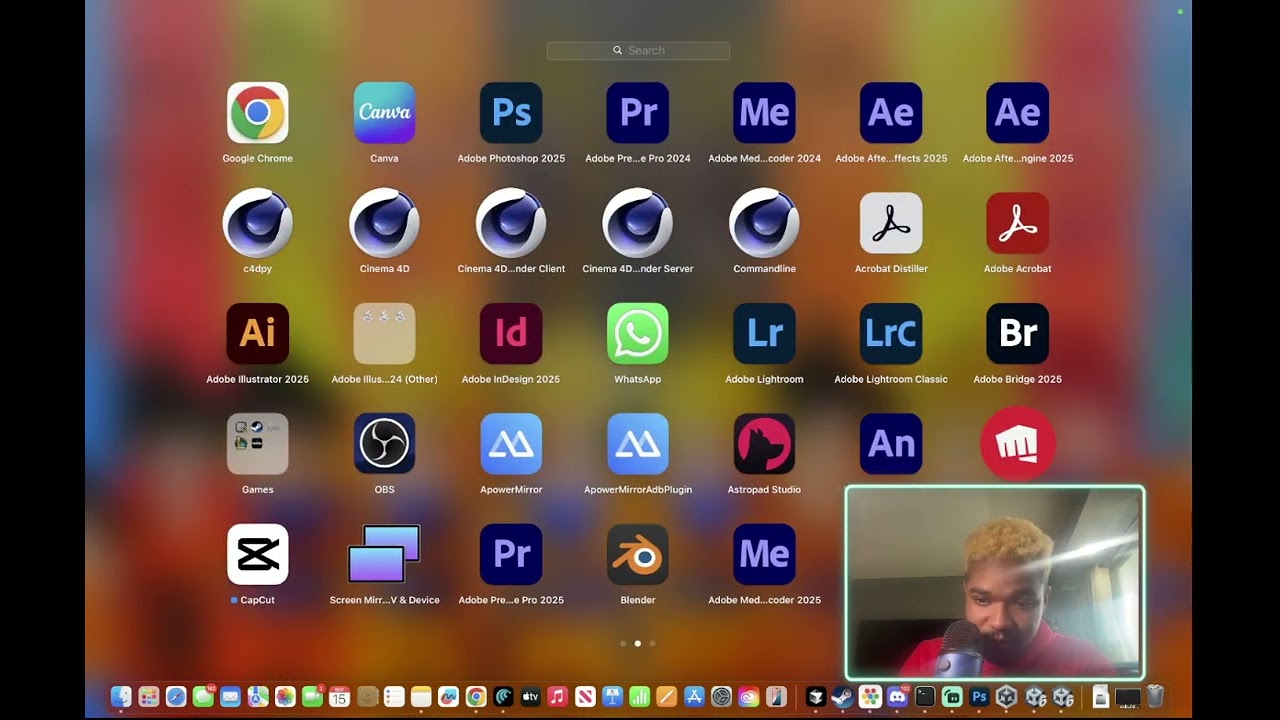Open App Store from the Dock

coord(695,696)
